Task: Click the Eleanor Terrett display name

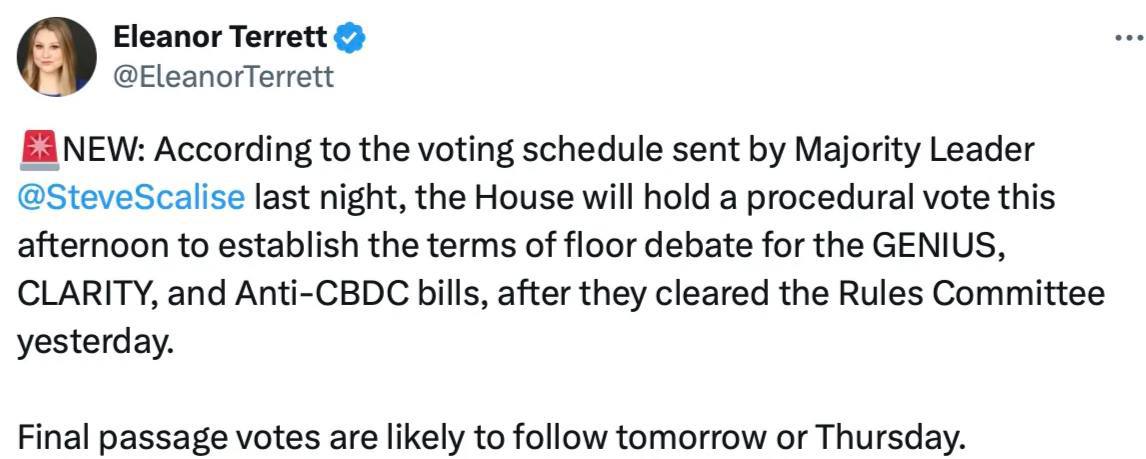Action: [220, 38]
